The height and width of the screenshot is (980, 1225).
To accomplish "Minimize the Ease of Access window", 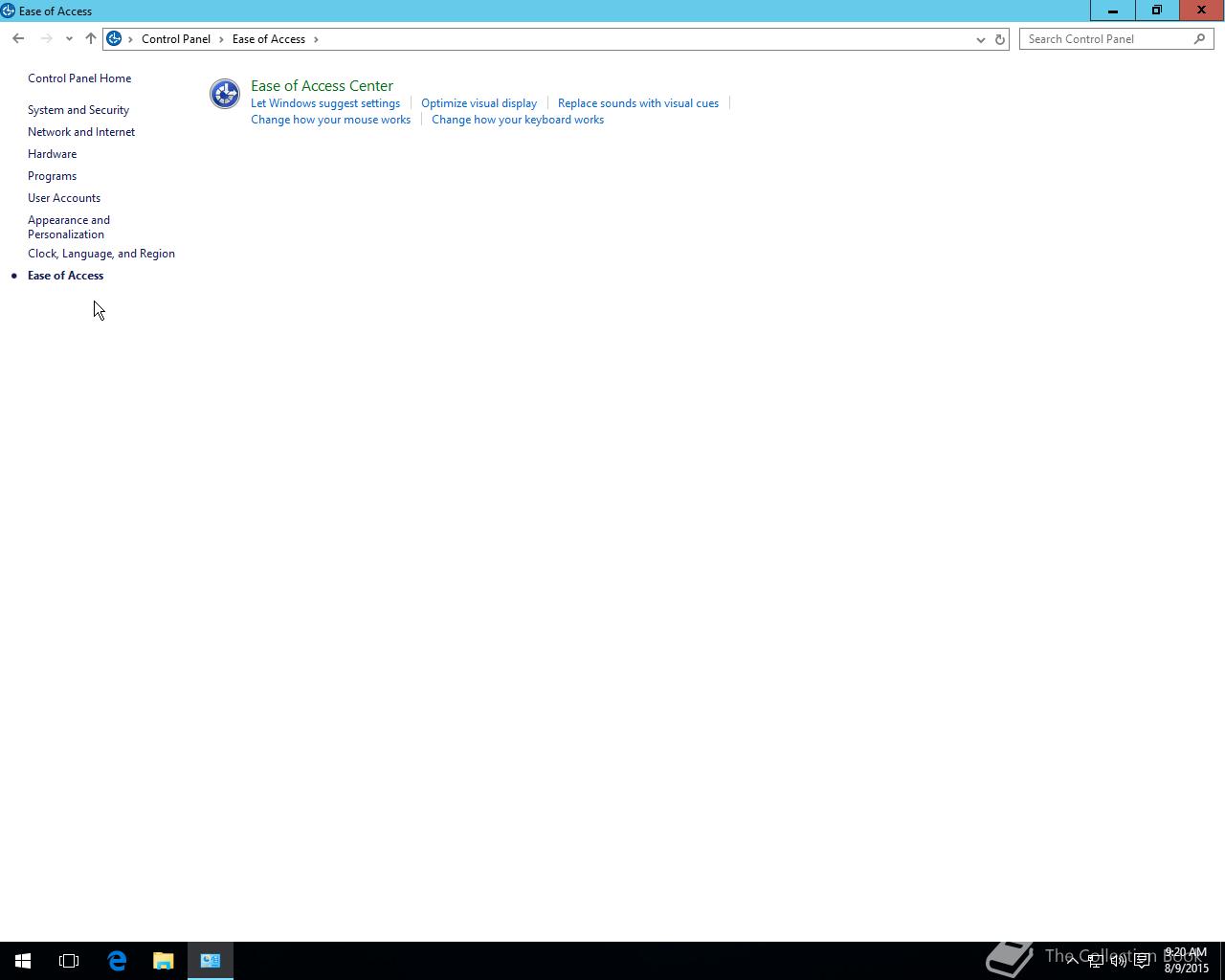I will [1113, 11].
